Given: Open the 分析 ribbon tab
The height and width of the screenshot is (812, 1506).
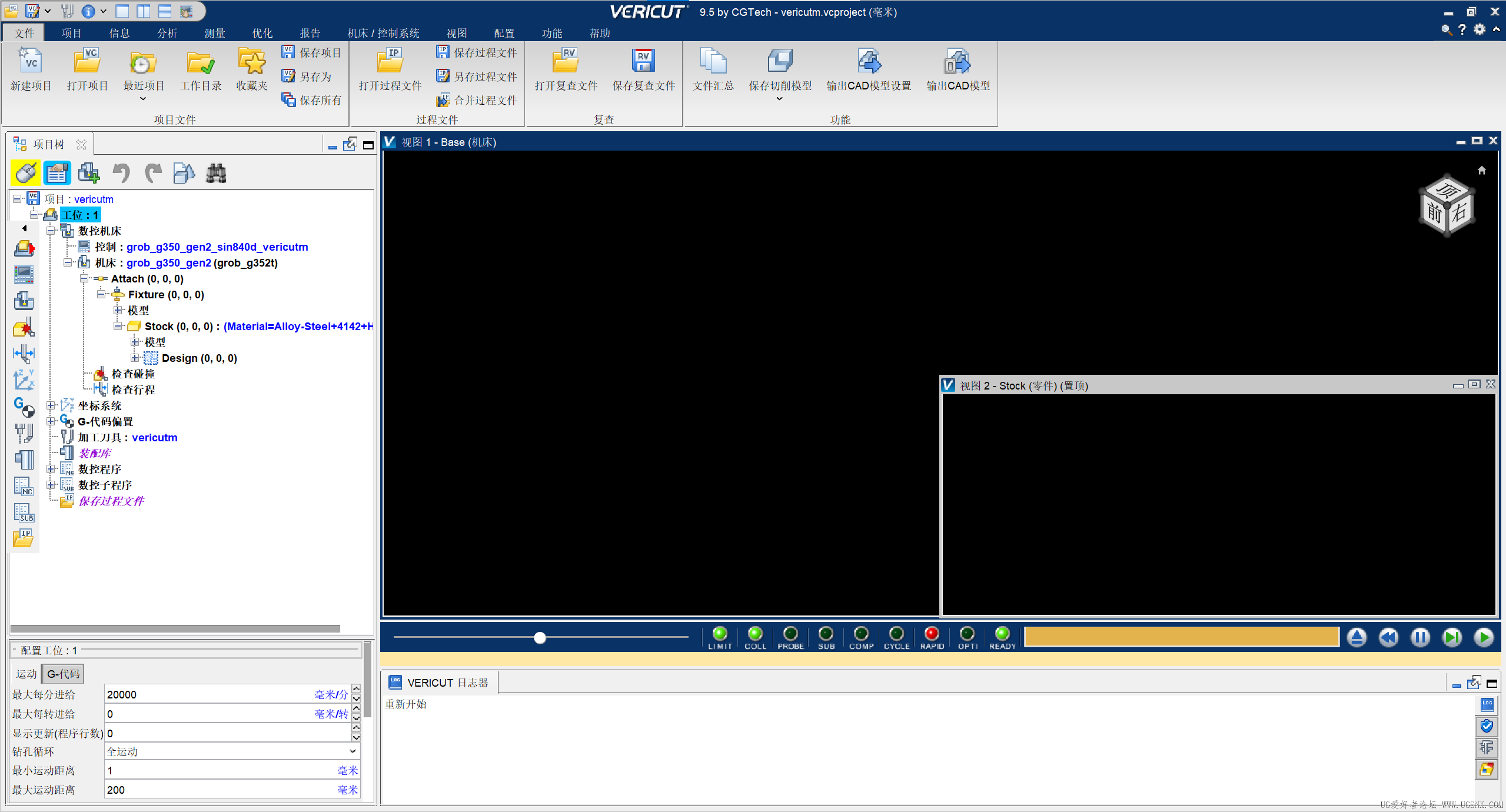Looking at the screenshot, I should pos(167,33).
